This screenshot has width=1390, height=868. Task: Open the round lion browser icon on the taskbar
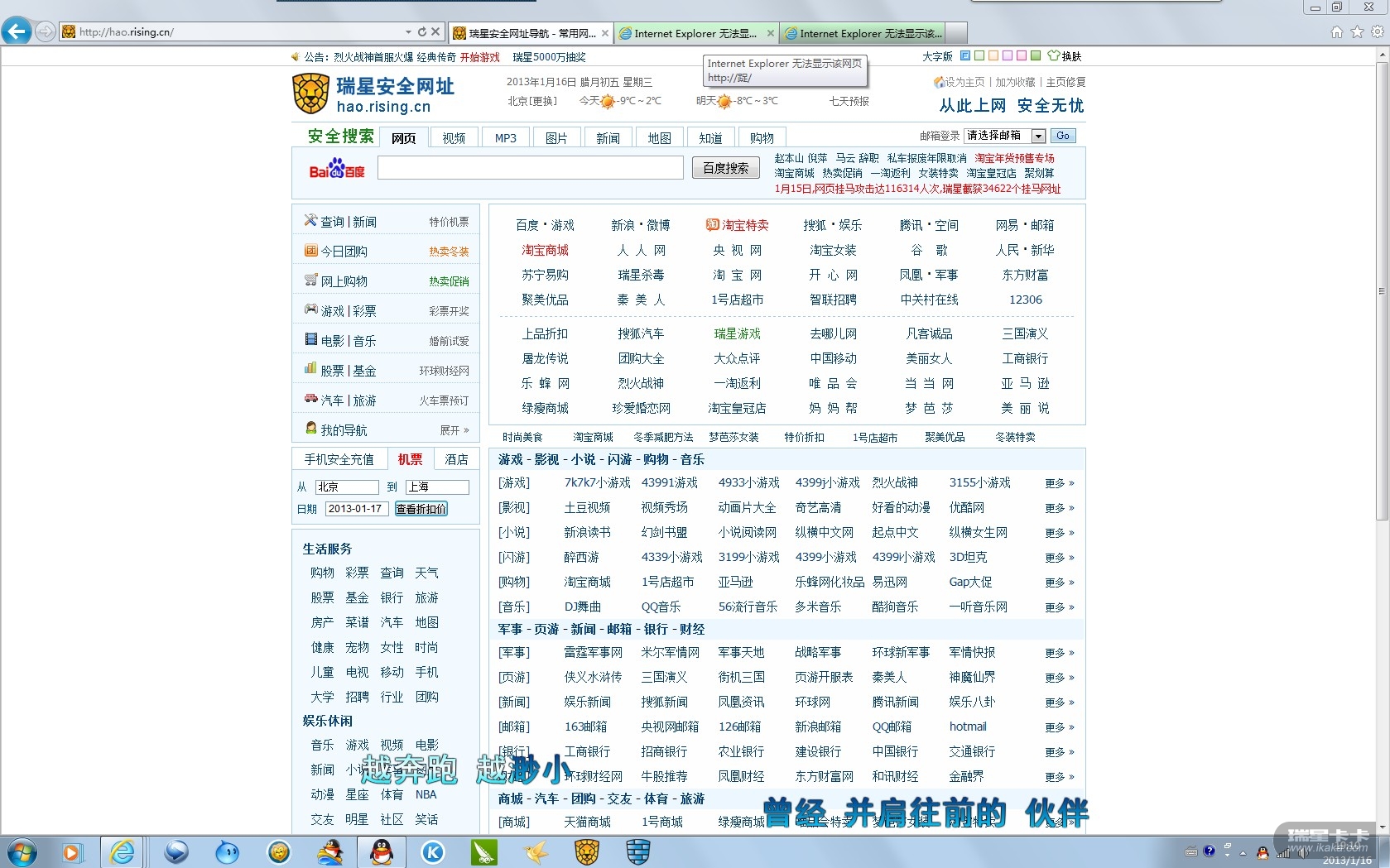tap(279, 851)
